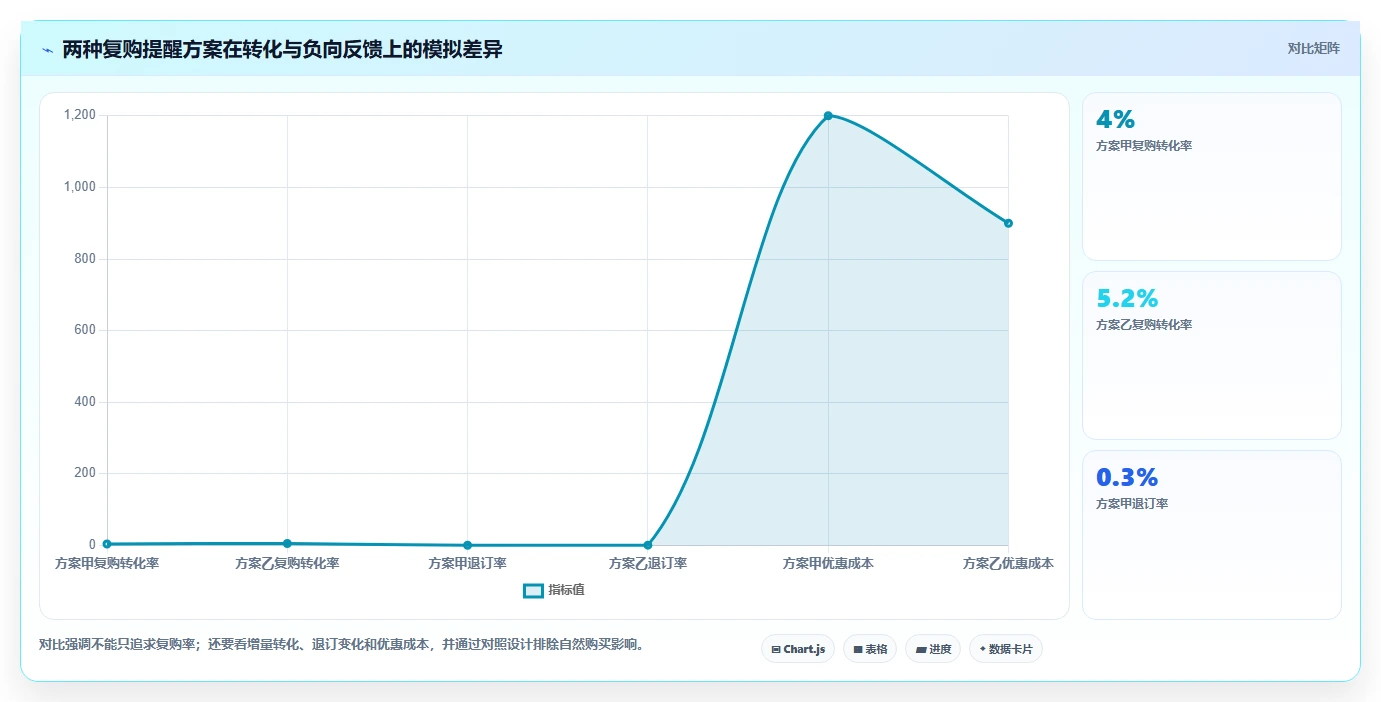
Task: Click the 方案乙退订率 data point
Action: point(648,545)
